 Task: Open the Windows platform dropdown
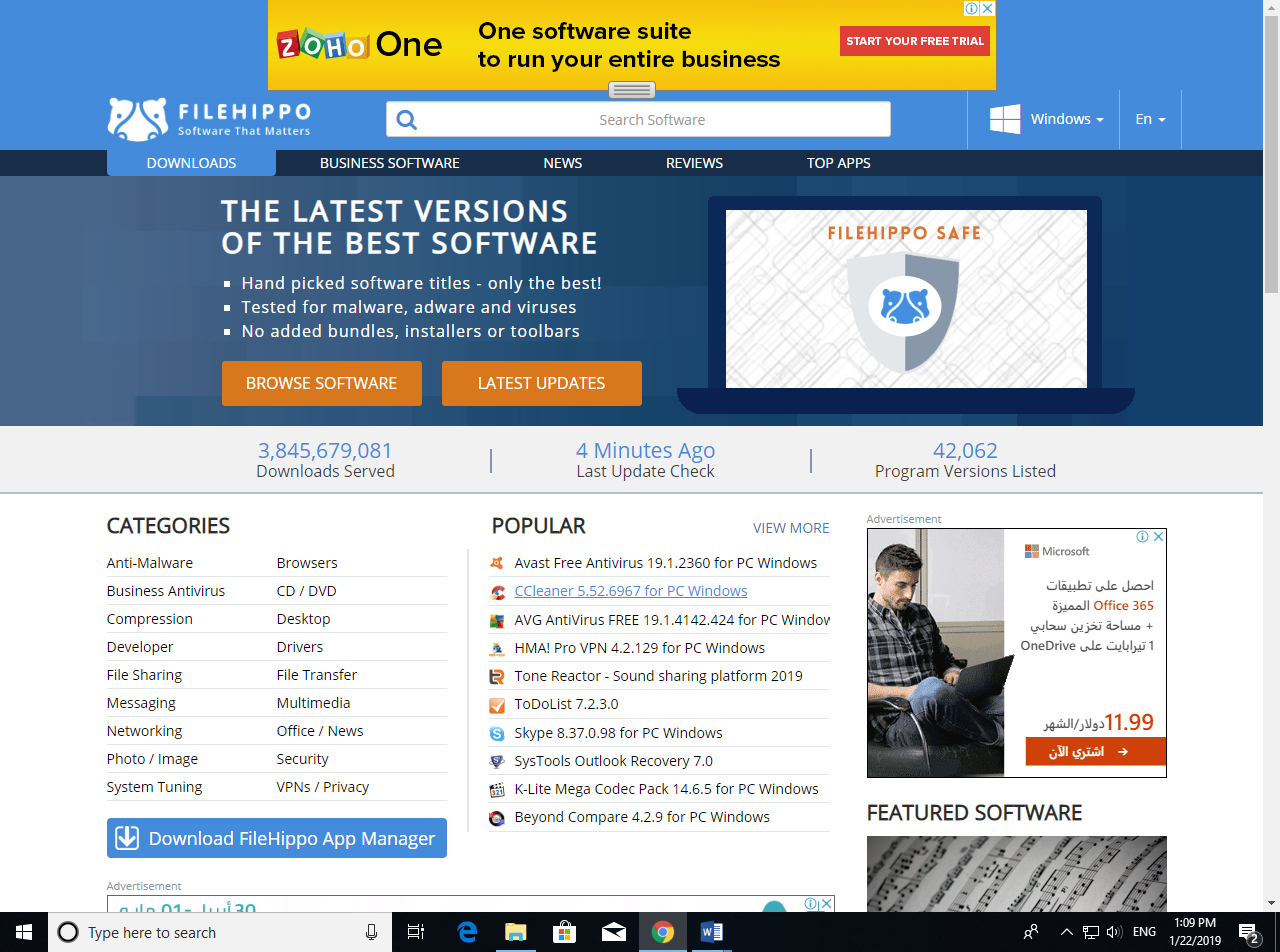(x=1046, y=119)
